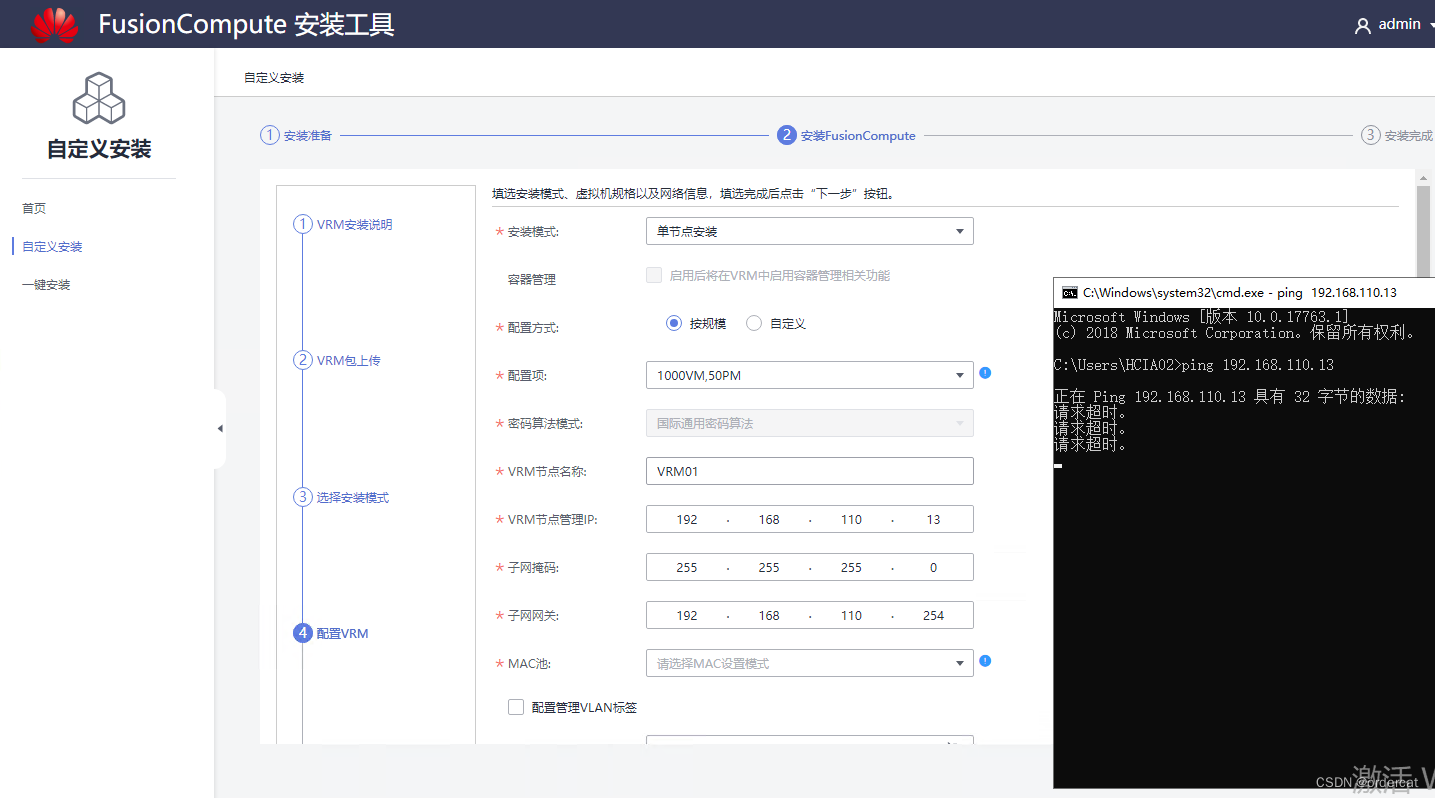Open 首页 from the sidebar
The width and height of the screenshot is (1435, 798).
click(x=33, y=208)
